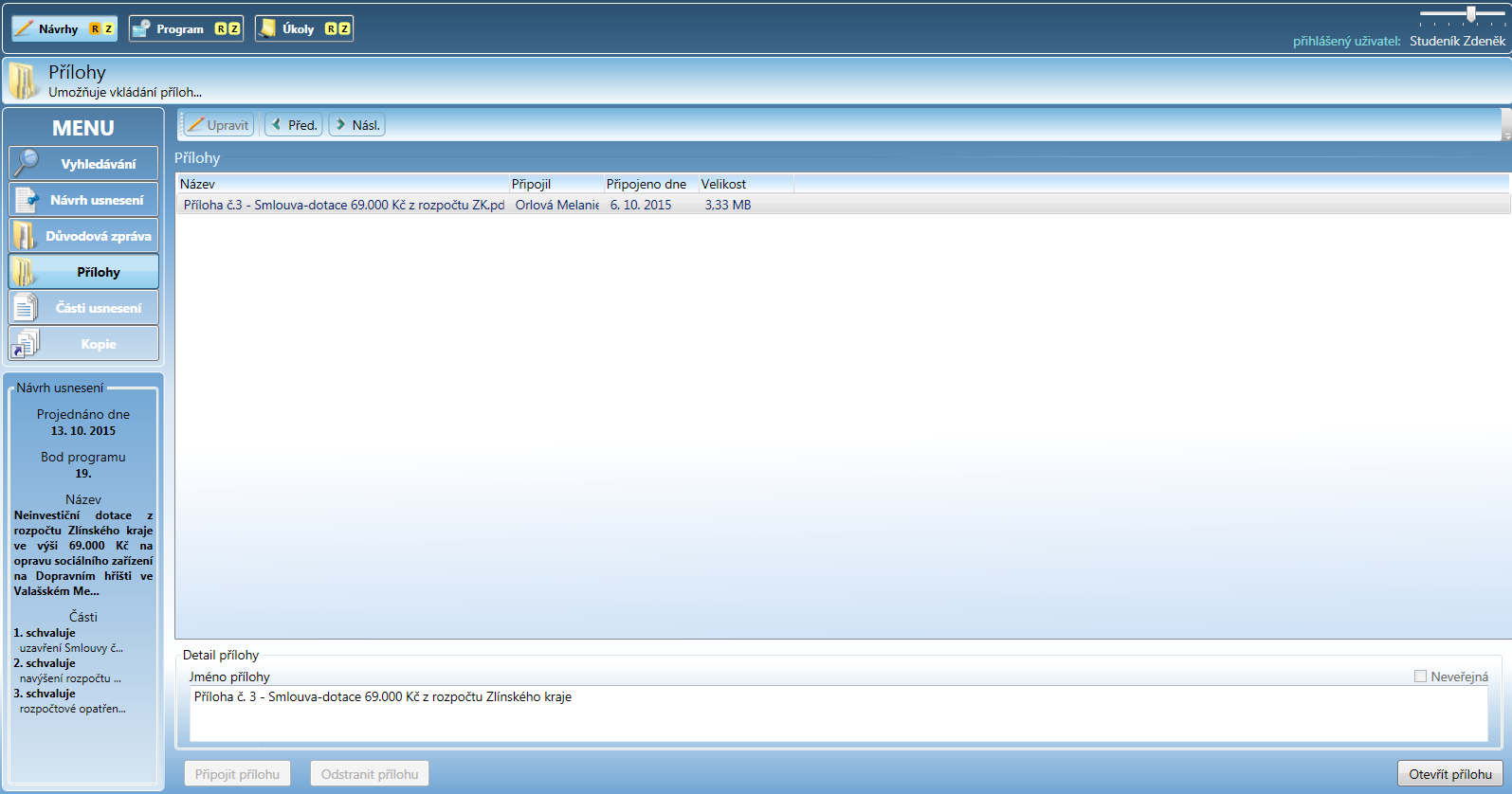Sort attachments by Připojeno dne column header

(x=651, y=184)
